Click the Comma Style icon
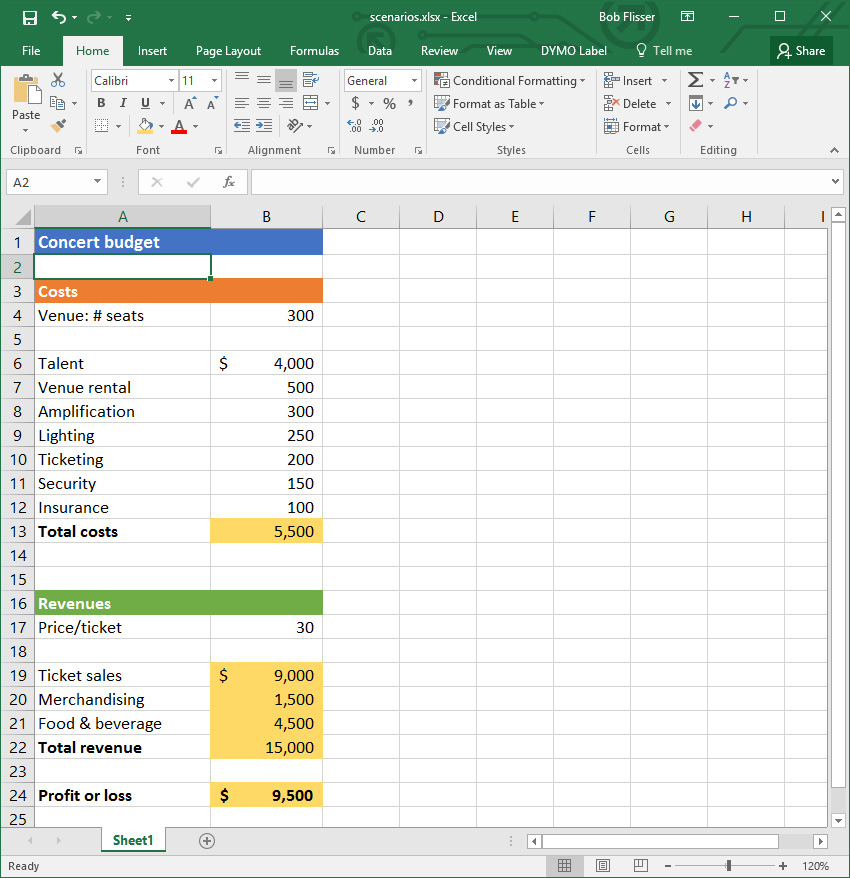The height and width of the screenshot is (878, 850). coord(410,104)
